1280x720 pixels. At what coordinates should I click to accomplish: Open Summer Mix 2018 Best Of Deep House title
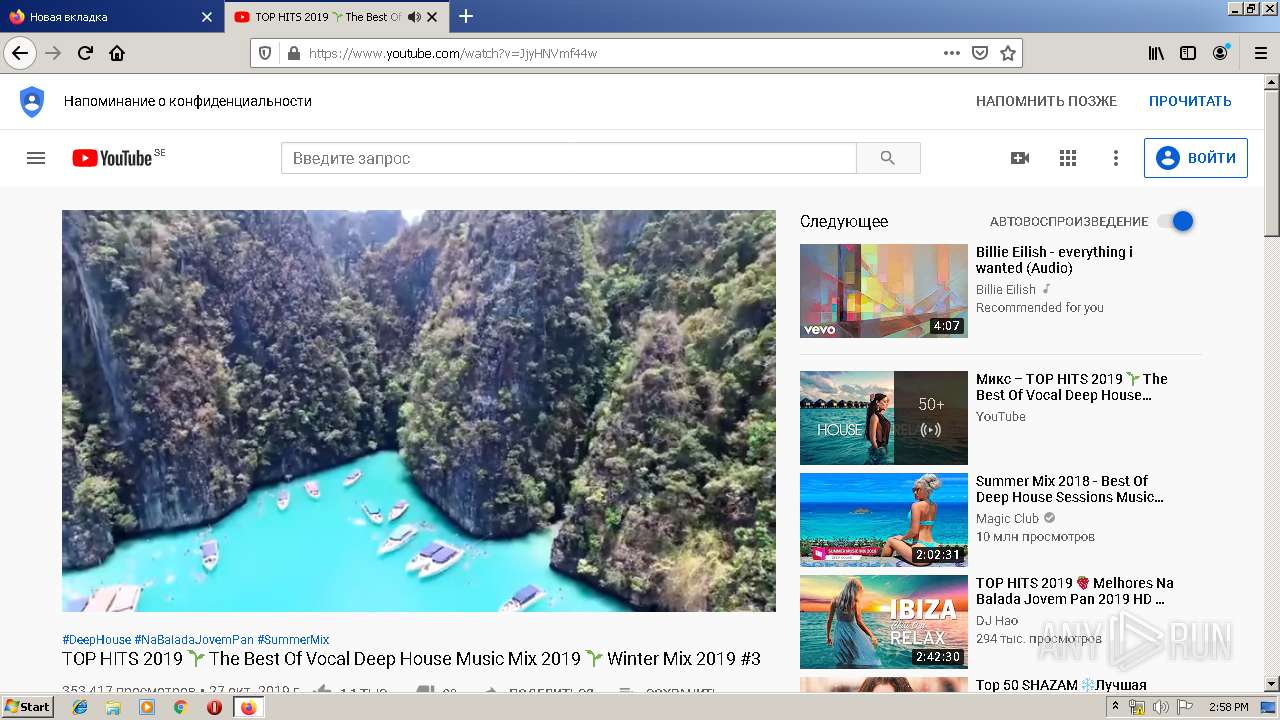tap(1070, 489)
